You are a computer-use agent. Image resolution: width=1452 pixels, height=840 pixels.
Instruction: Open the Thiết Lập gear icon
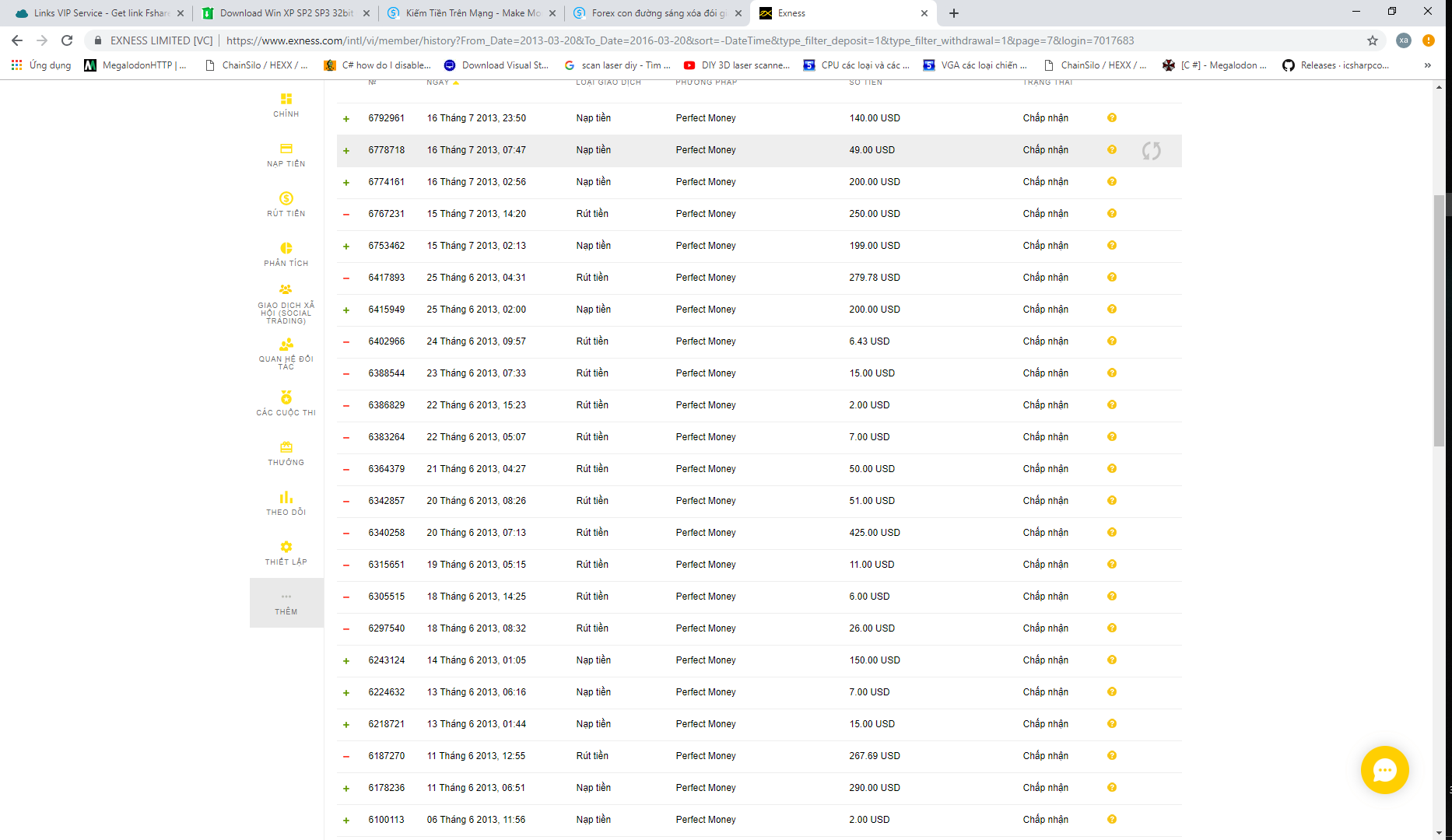pyautogui.click(x=286, y=548)
